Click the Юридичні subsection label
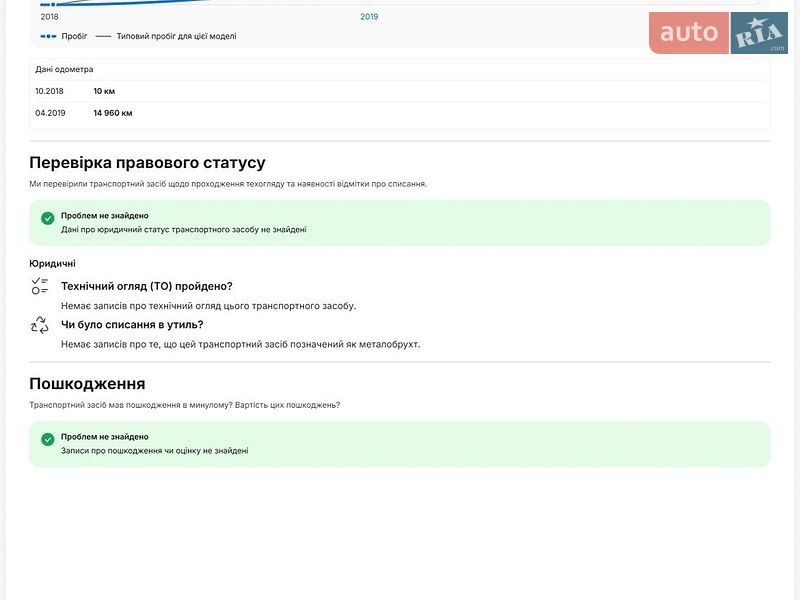800x600 pixels. [x=52, y=264]
